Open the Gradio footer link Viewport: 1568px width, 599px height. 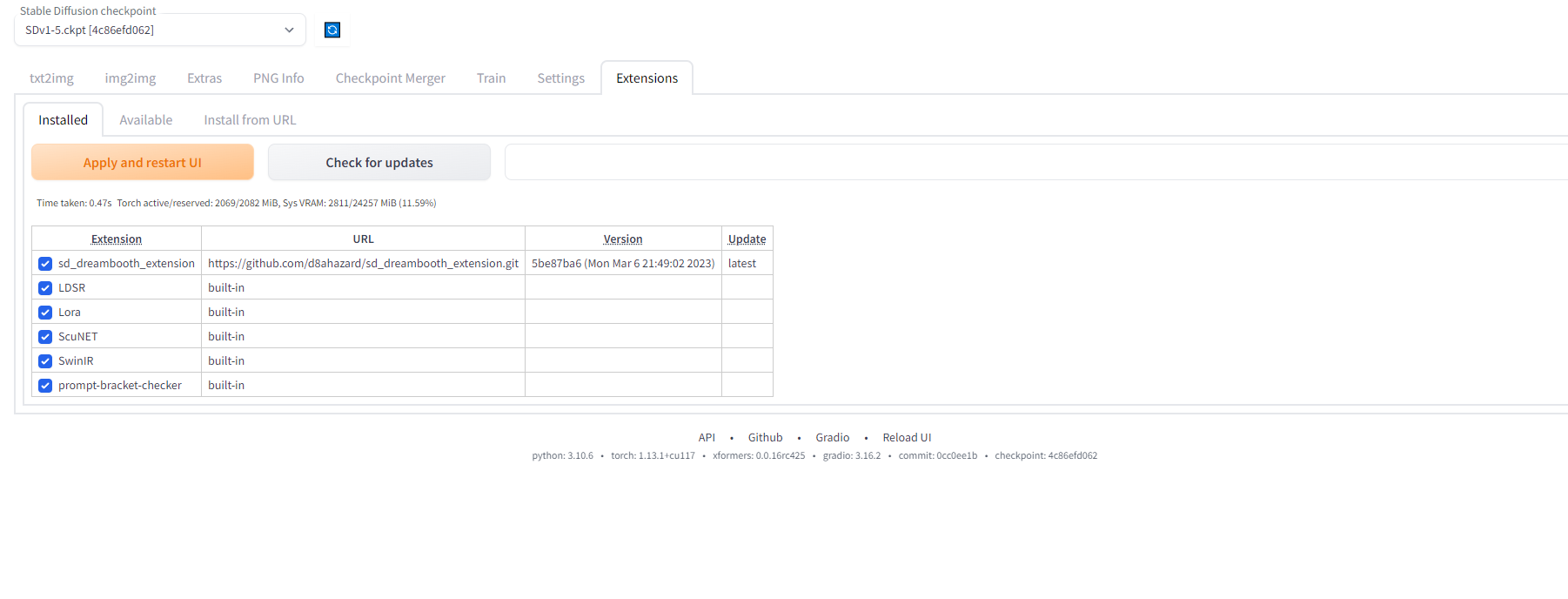coord(832,438)
